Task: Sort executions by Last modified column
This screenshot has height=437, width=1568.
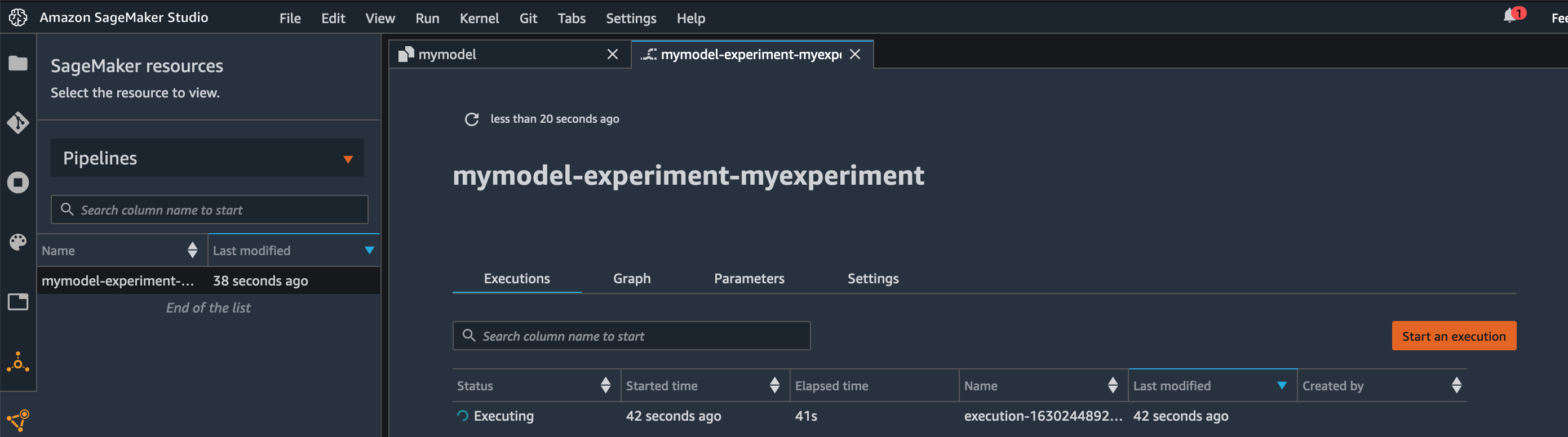Action: click(1282, 385)
